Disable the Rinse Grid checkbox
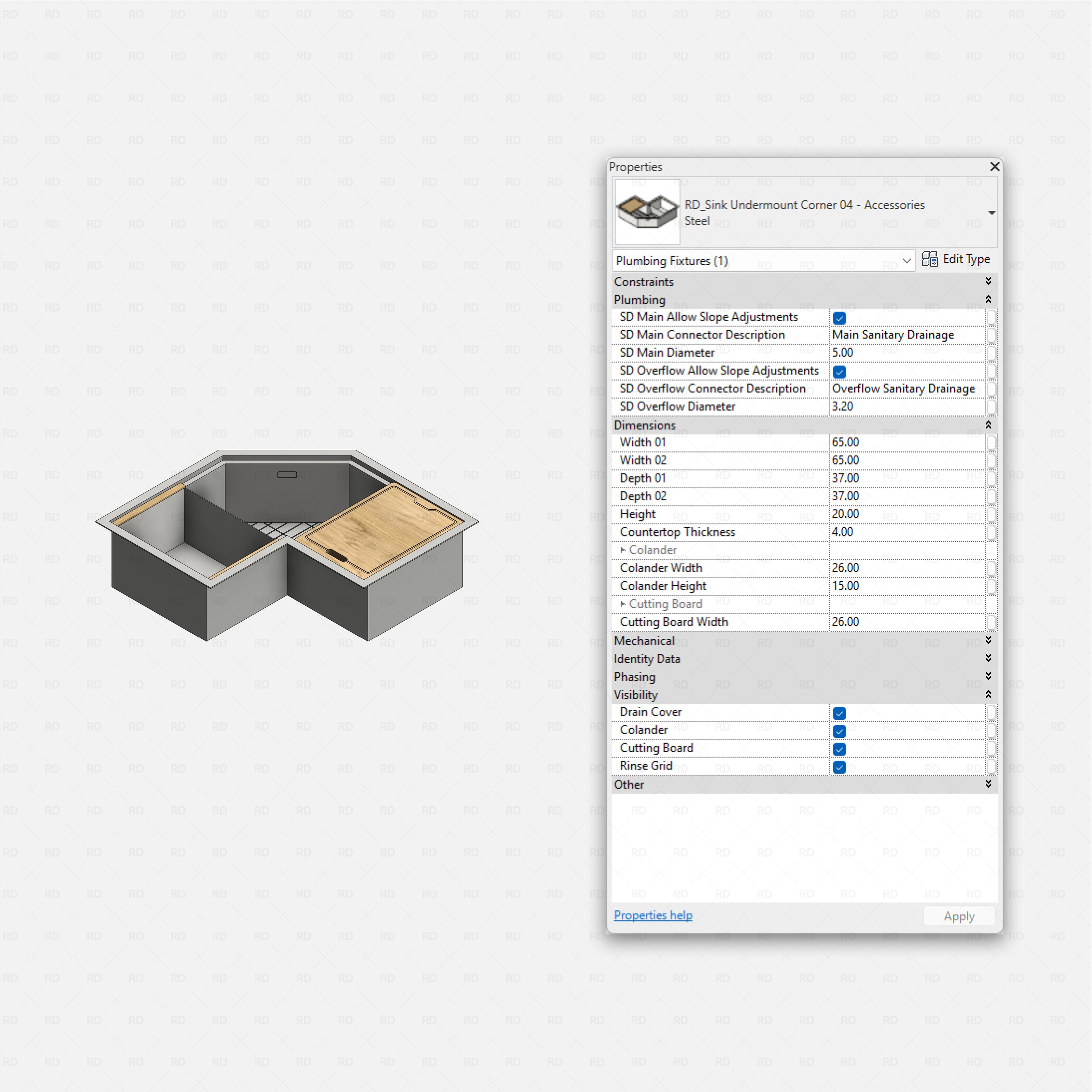 [x=839, y=767]
